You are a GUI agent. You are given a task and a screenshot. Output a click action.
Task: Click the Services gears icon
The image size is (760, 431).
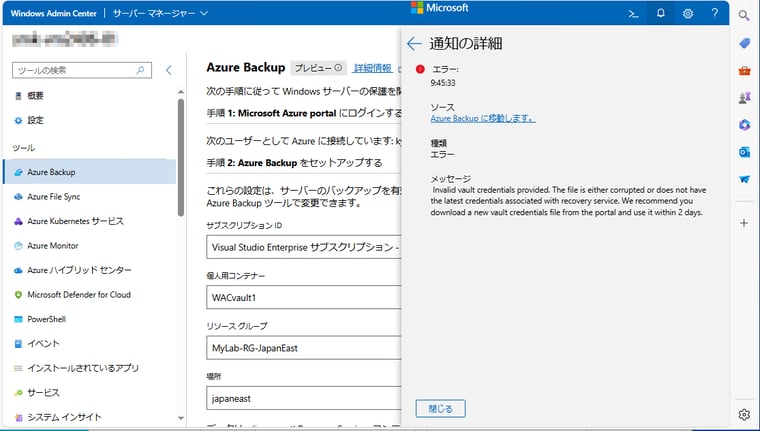18,393
